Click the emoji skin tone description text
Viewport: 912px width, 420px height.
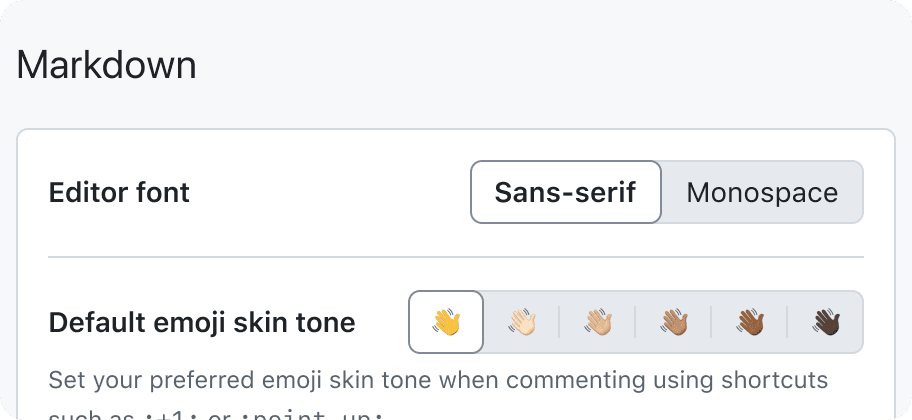(438, 398)
